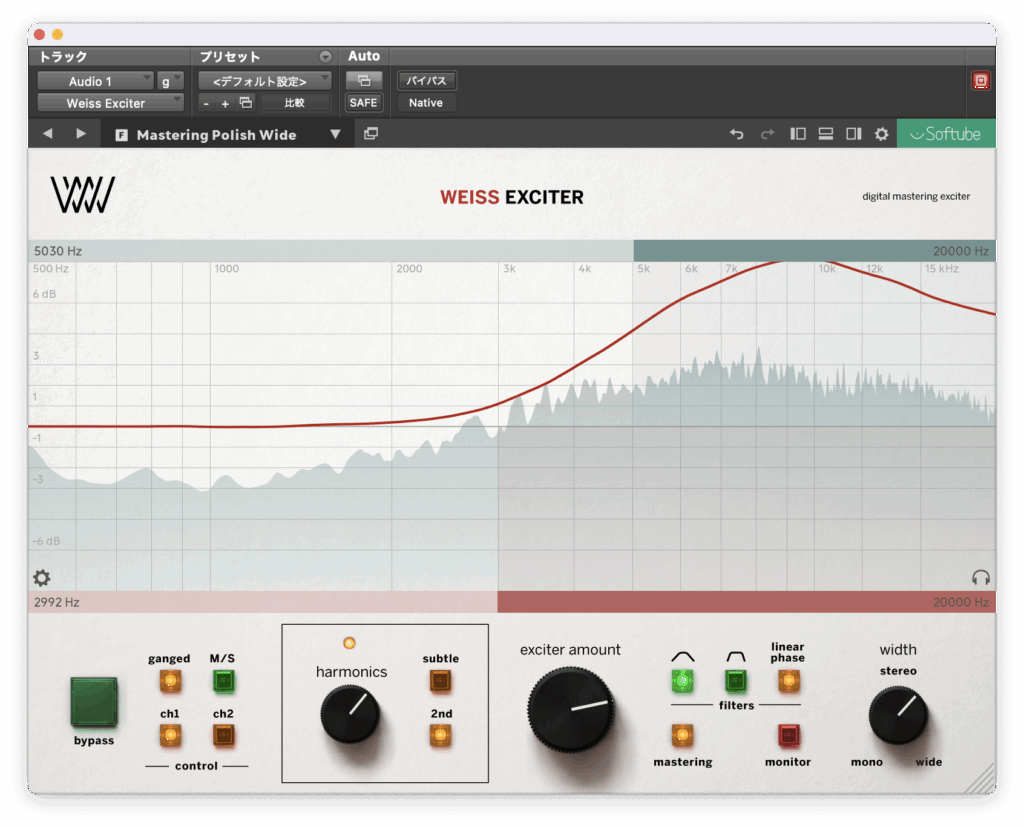This screenshot has width=1024, height=827.
Task: Select Audio 1 track dropdown
Action: click(95, 81)
